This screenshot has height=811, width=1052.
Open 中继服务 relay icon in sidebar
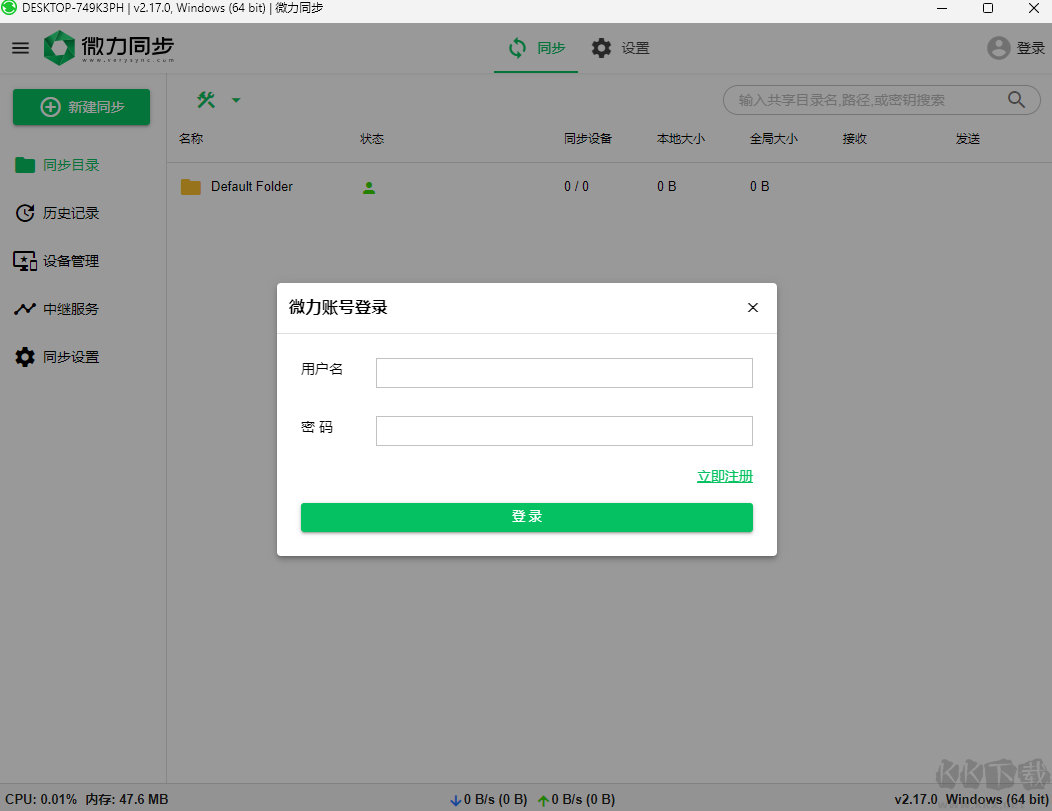(x=25, y=309)
